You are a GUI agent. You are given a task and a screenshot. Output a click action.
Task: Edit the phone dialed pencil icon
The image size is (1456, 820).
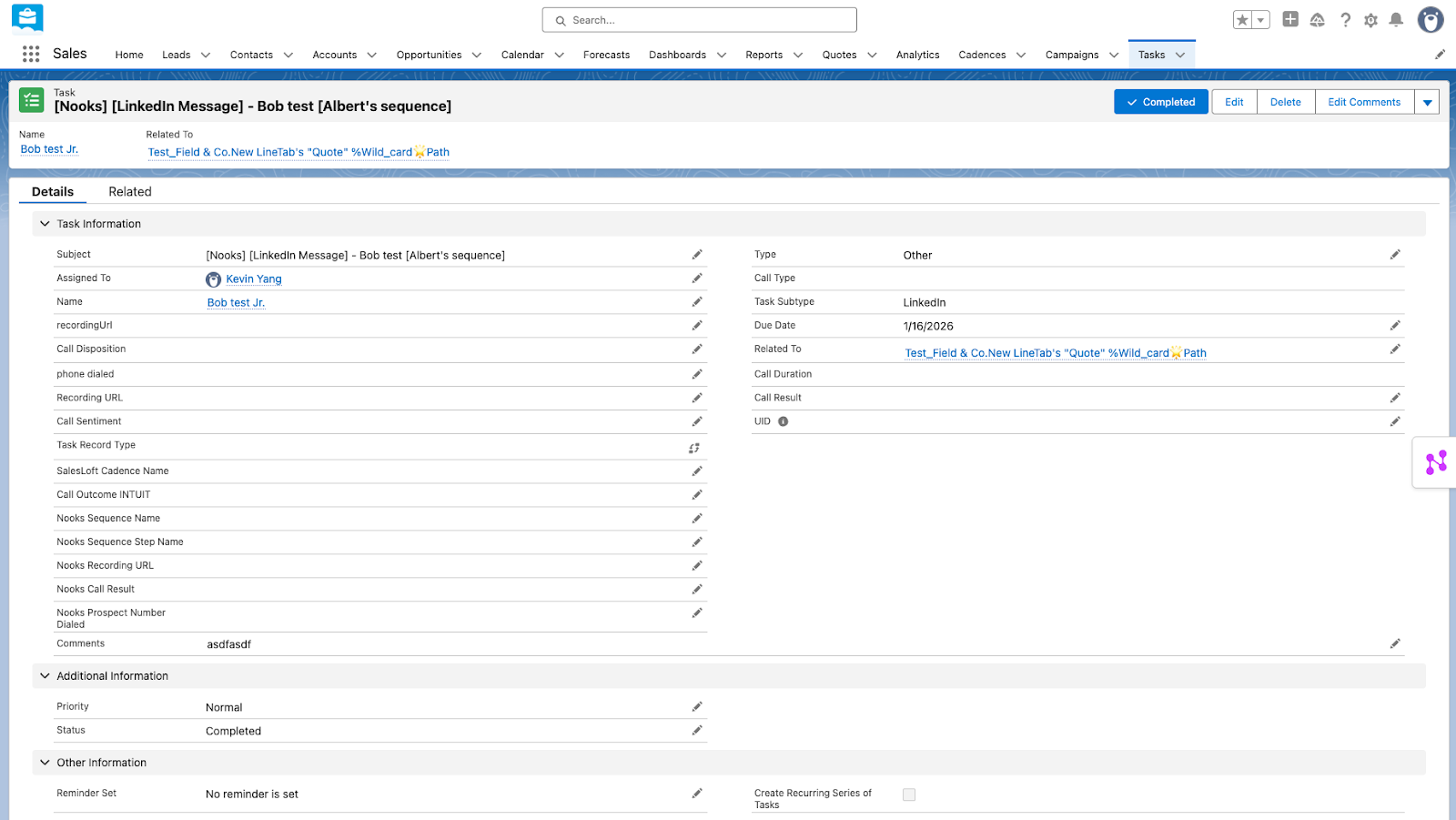(x=697, y=374)
